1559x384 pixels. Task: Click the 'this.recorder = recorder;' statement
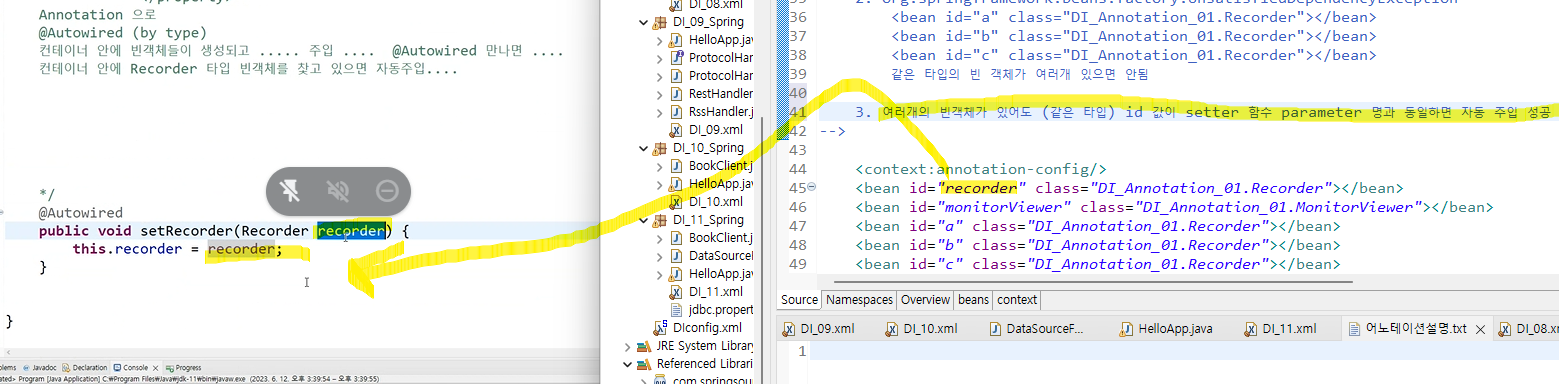[177, 249]
